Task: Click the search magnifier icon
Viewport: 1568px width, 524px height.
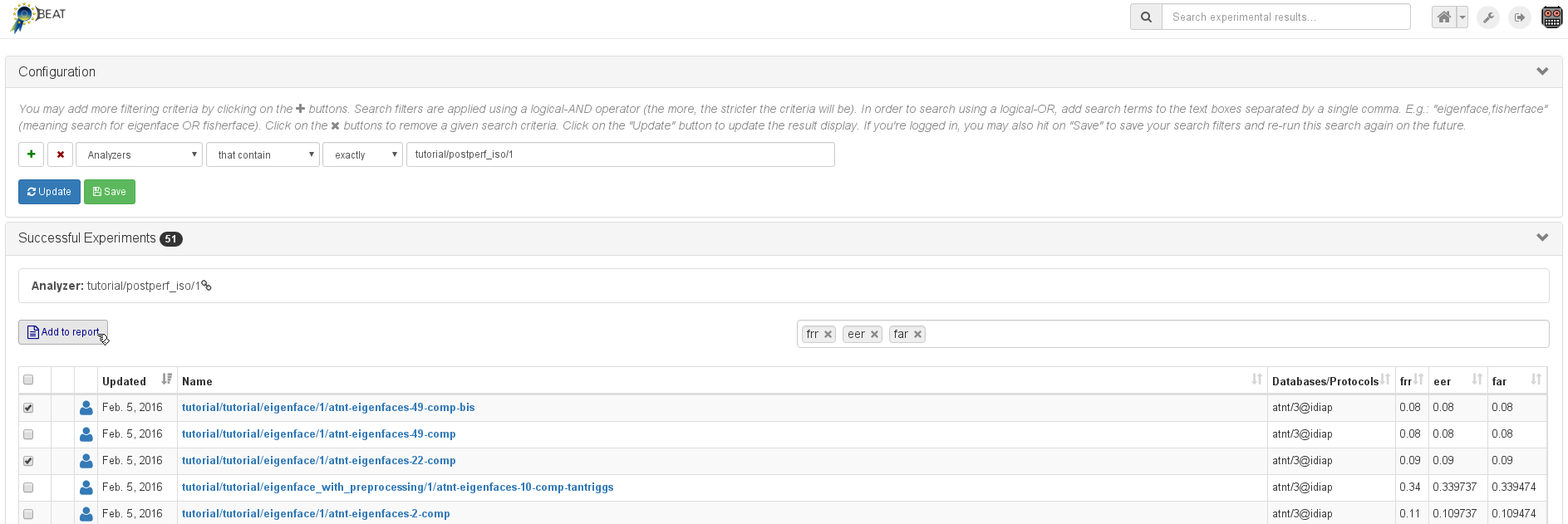Action: click(1146, 17)
